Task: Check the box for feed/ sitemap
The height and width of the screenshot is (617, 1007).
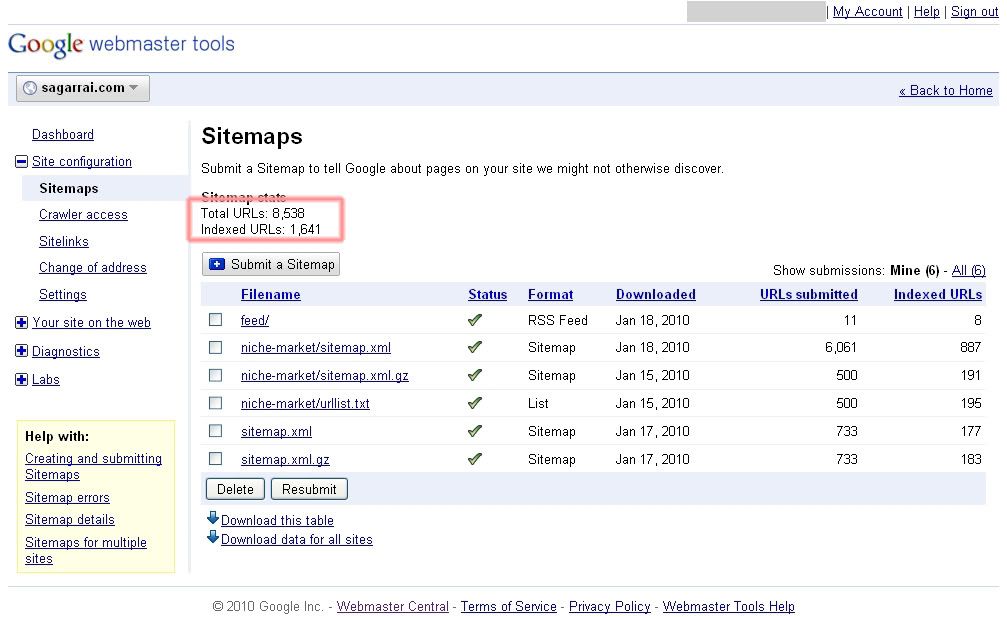Action: 216,320
